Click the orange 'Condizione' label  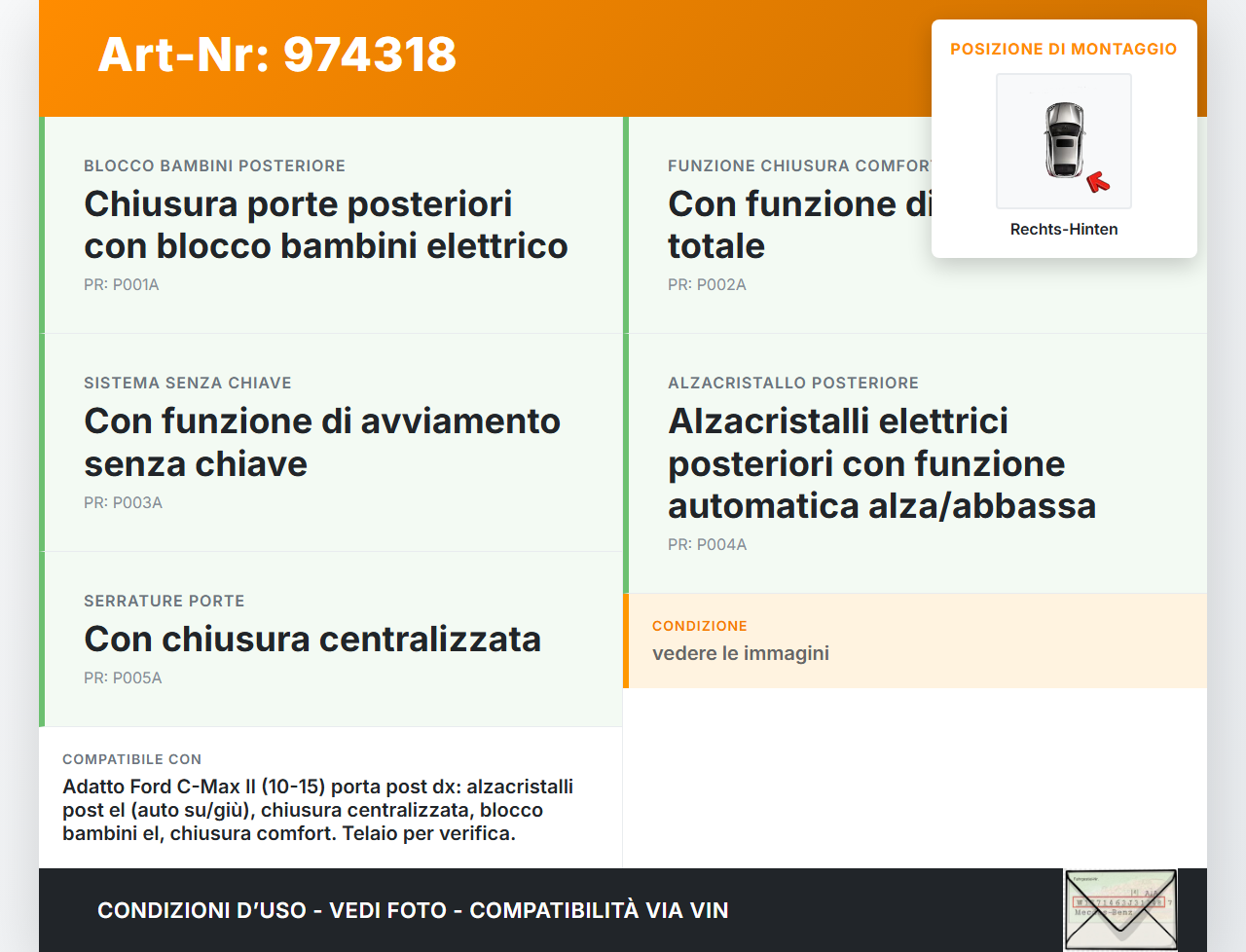699,626
